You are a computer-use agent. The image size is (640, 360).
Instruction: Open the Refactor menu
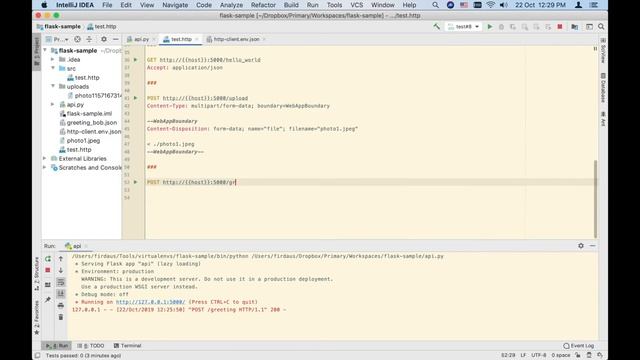[x=263, y=5]
